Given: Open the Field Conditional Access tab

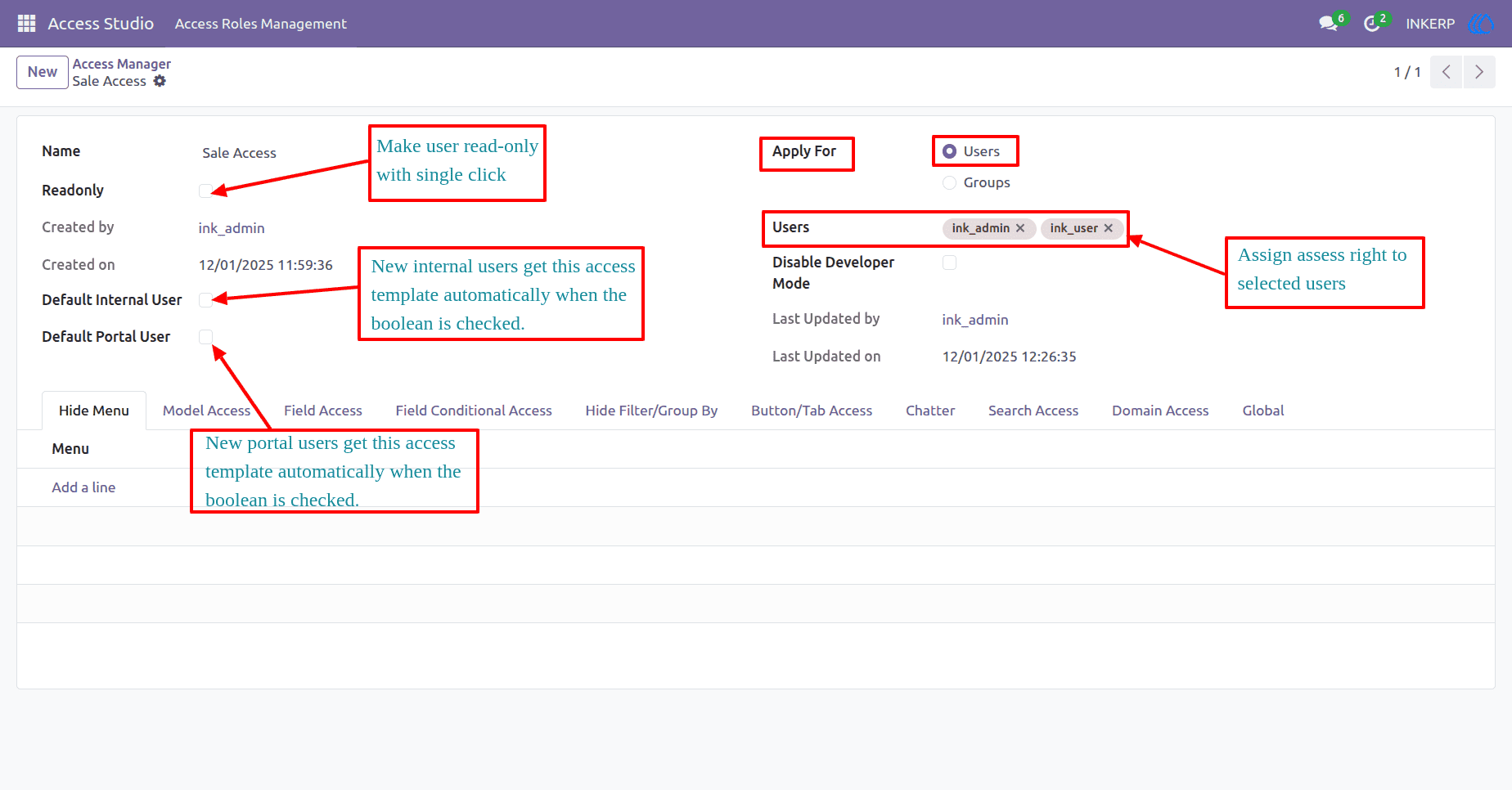Looking at the screenshot, I should [474, 411].
